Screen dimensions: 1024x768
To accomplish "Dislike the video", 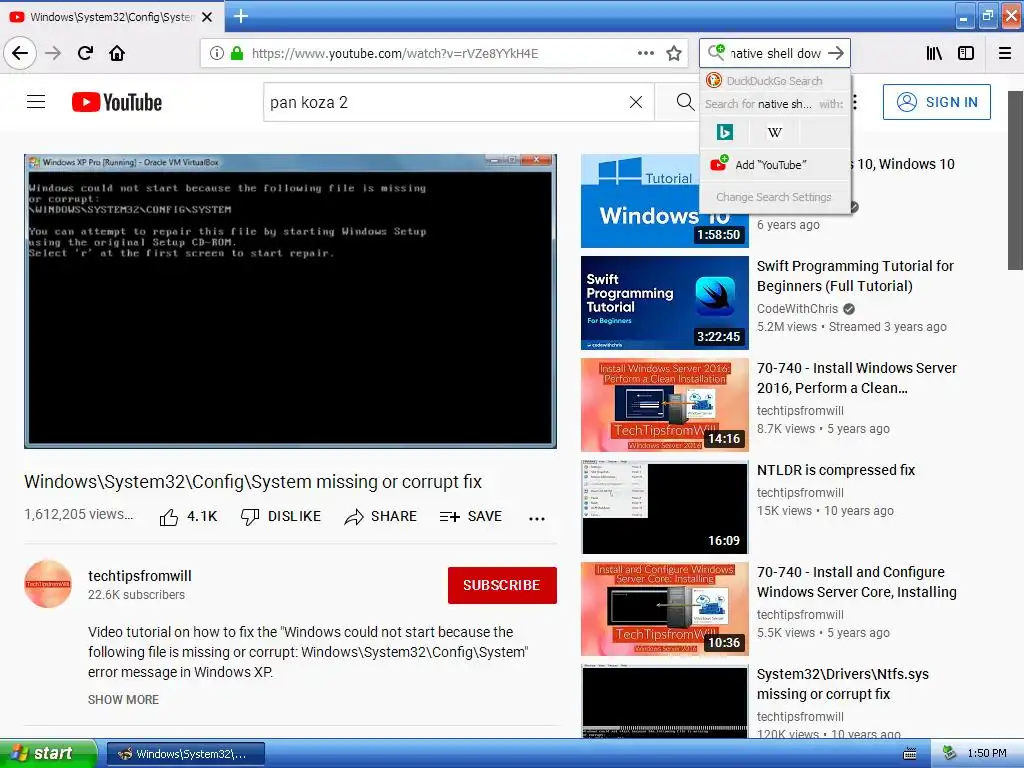I will coord(281,517).
